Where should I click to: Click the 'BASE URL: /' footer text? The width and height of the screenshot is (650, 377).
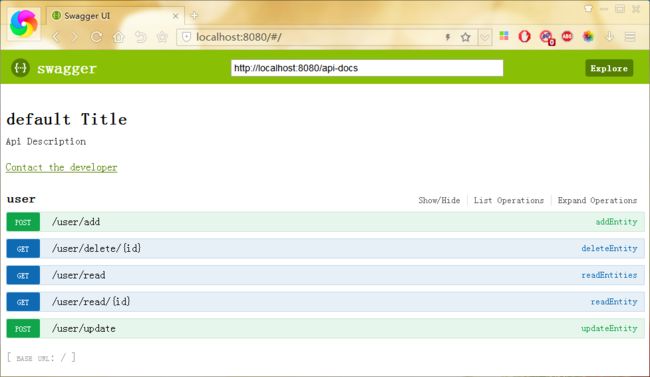tap(41, 358)
